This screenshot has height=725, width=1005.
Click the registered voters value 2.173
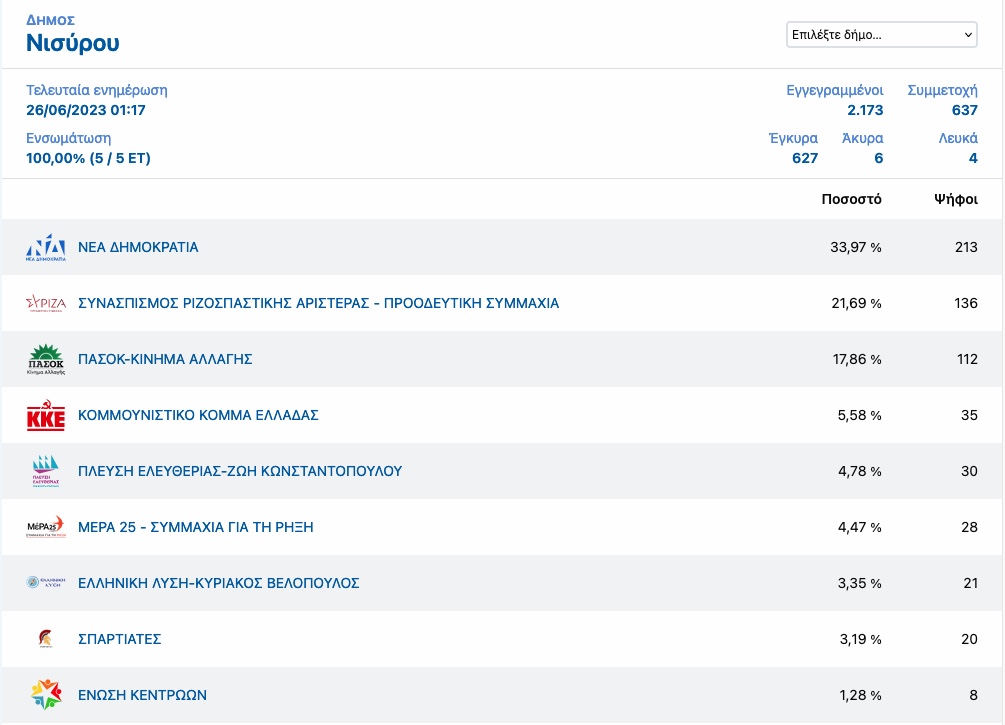coord(865,110)
